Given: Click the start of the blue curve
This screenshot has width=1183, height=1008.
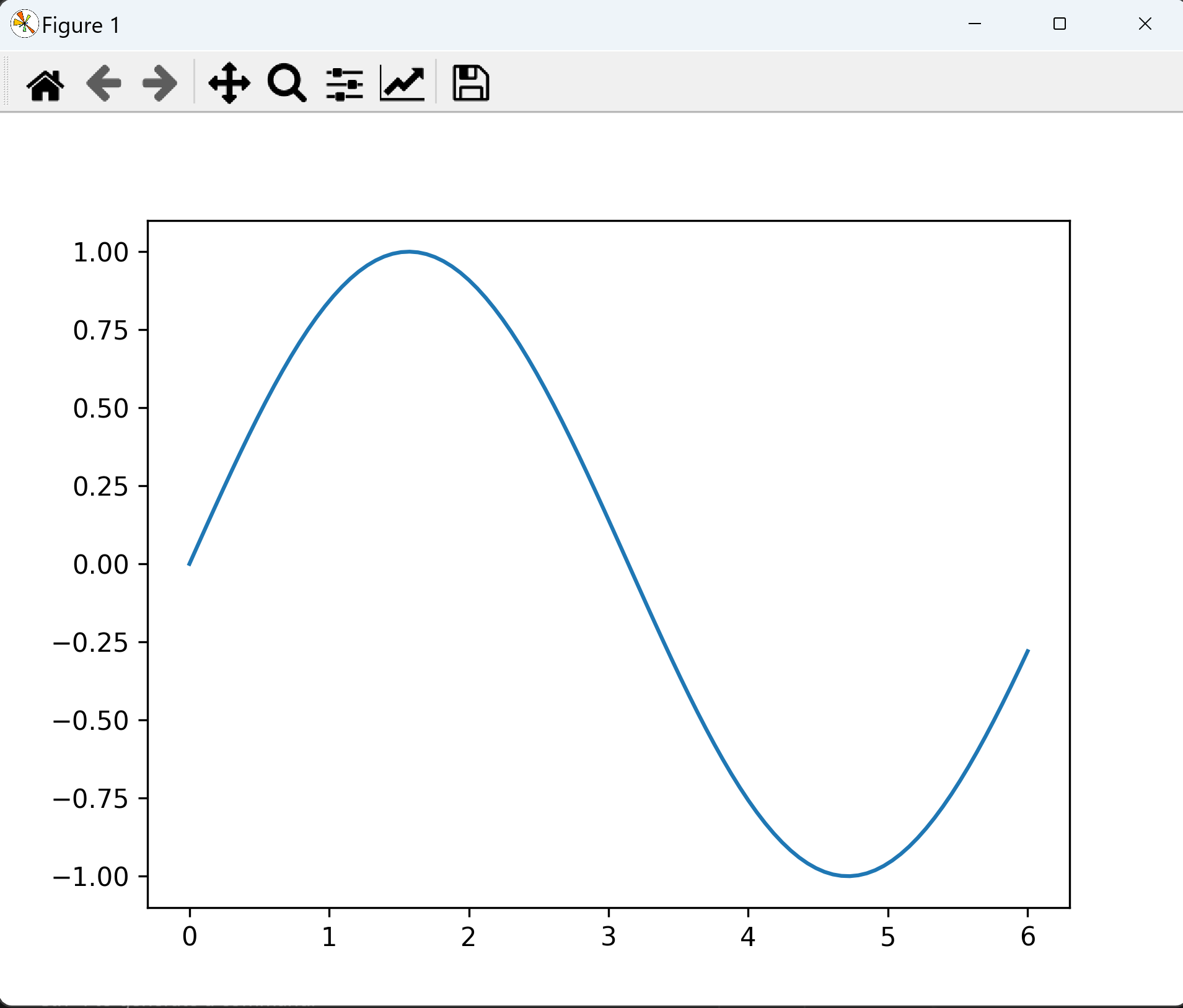Looking at the screenshot, I should pos(190,564).
